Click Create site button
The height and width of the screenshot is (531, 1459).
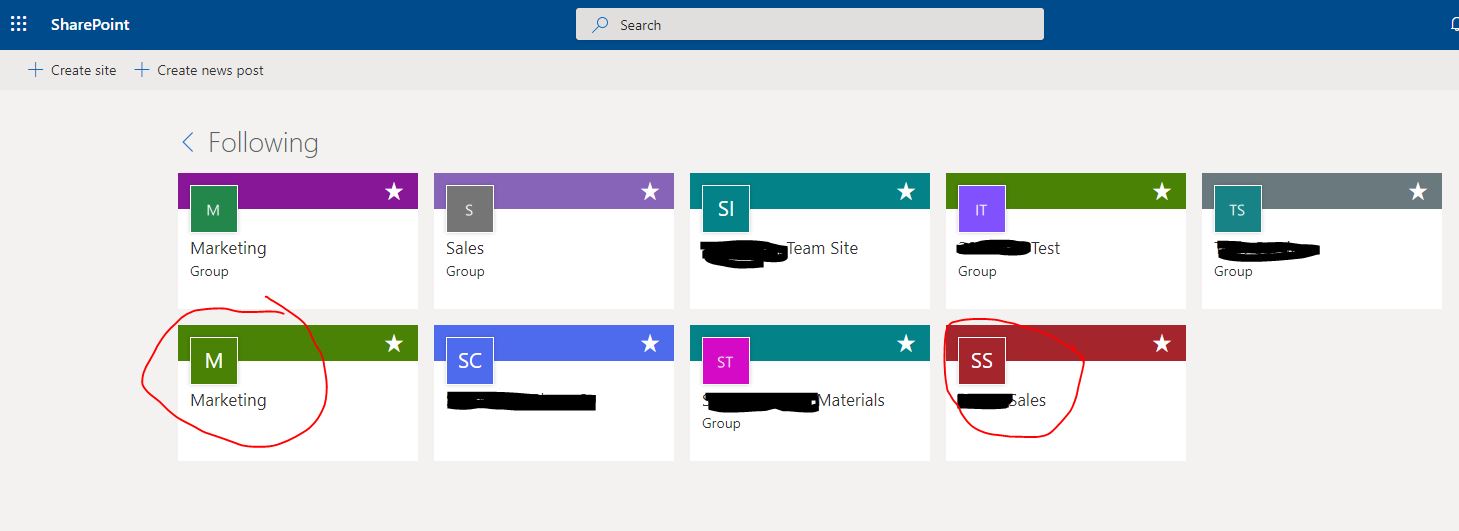pyautogui.click(x=72, y=70)
